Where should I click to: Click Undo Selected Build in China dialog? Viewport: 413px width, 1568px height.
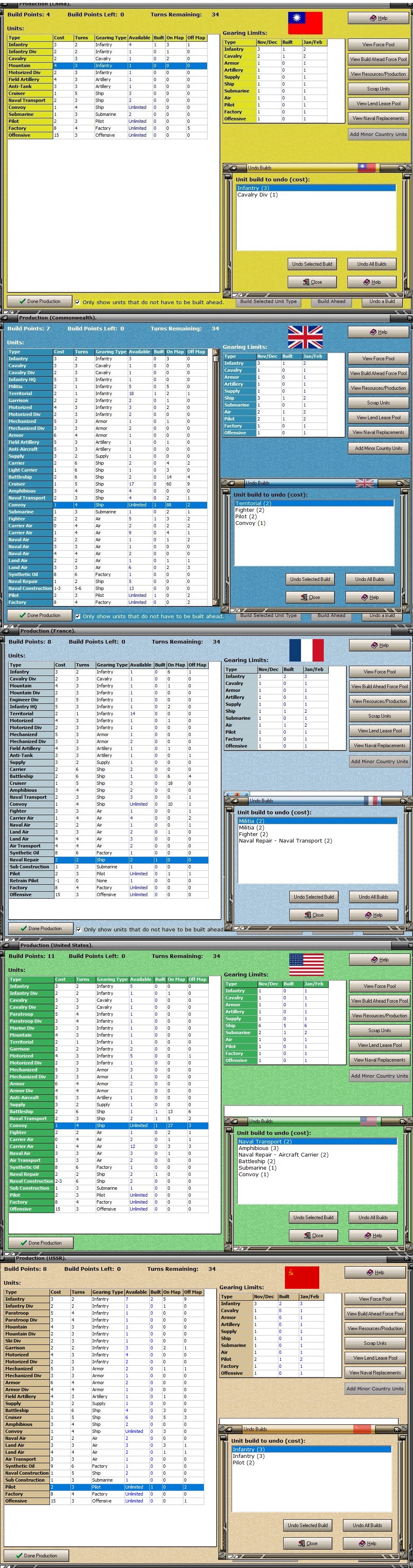pyautogui.click(x=312, y=264)
